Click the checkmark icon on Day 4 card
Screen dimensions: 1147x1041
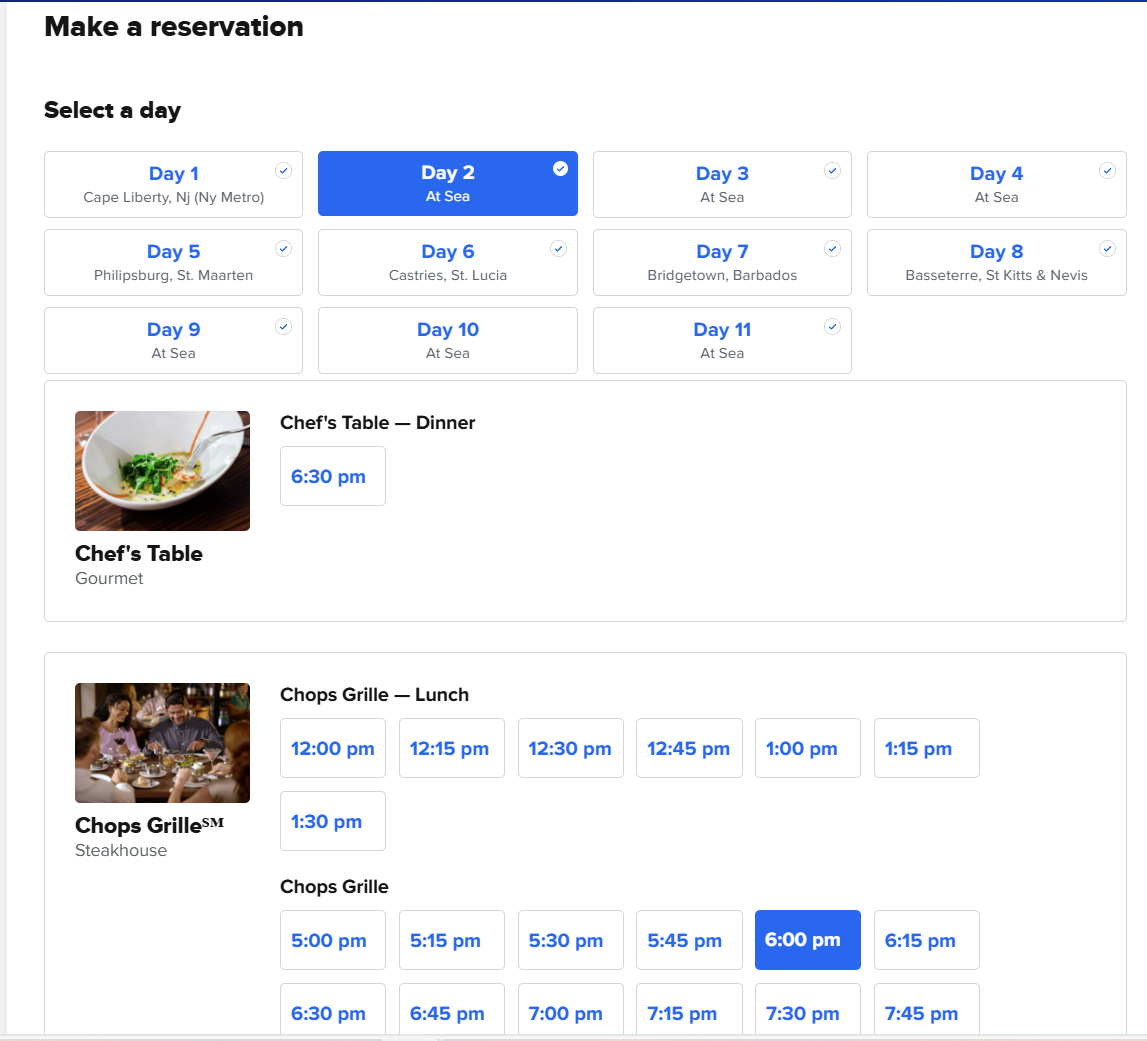pyautogui.click(x=1107, y=171)
